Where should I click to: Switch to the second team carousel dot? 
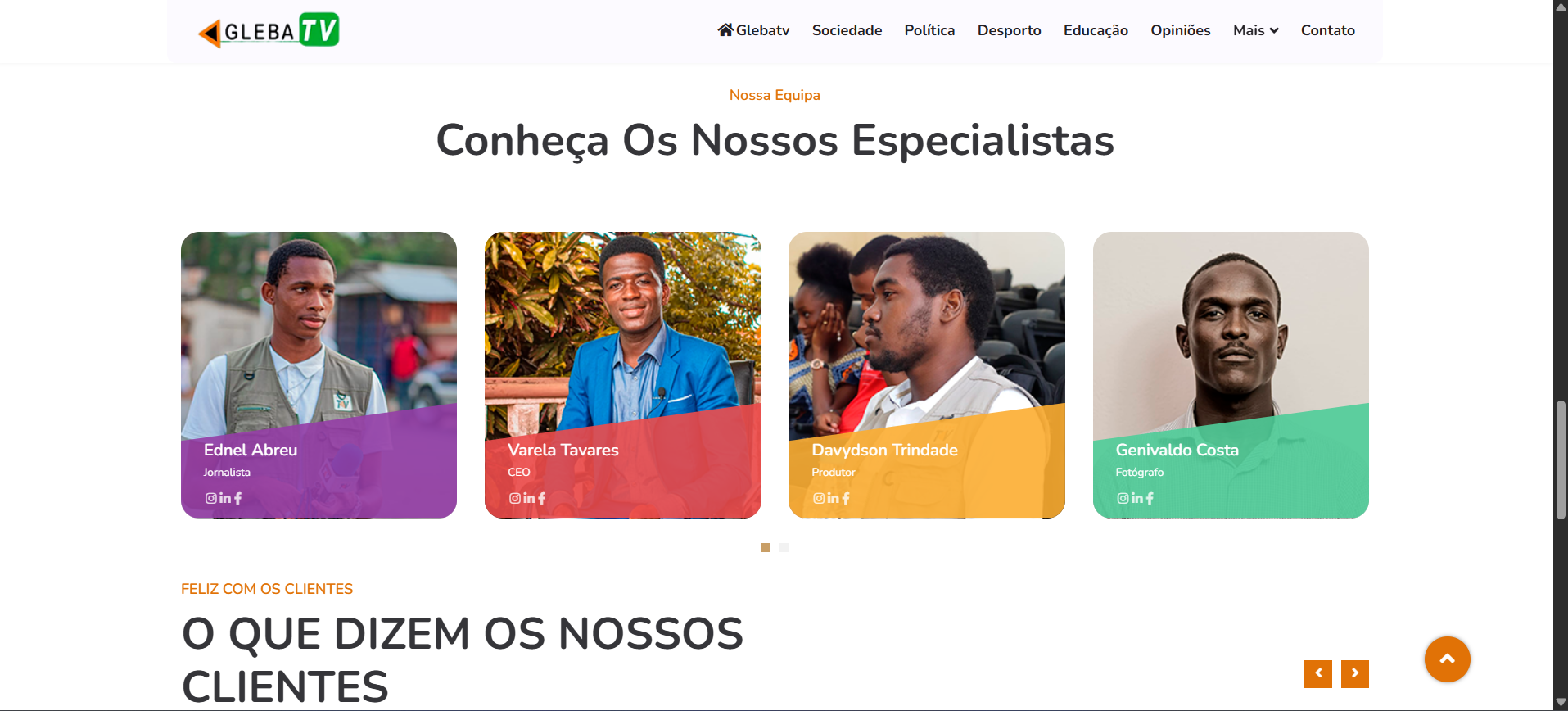[x=784, y=547]
